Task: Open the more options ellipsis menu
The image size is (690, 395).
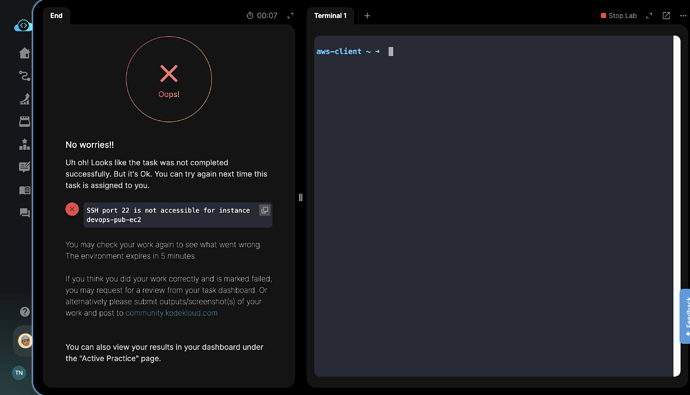Action: tap(683, 16)
